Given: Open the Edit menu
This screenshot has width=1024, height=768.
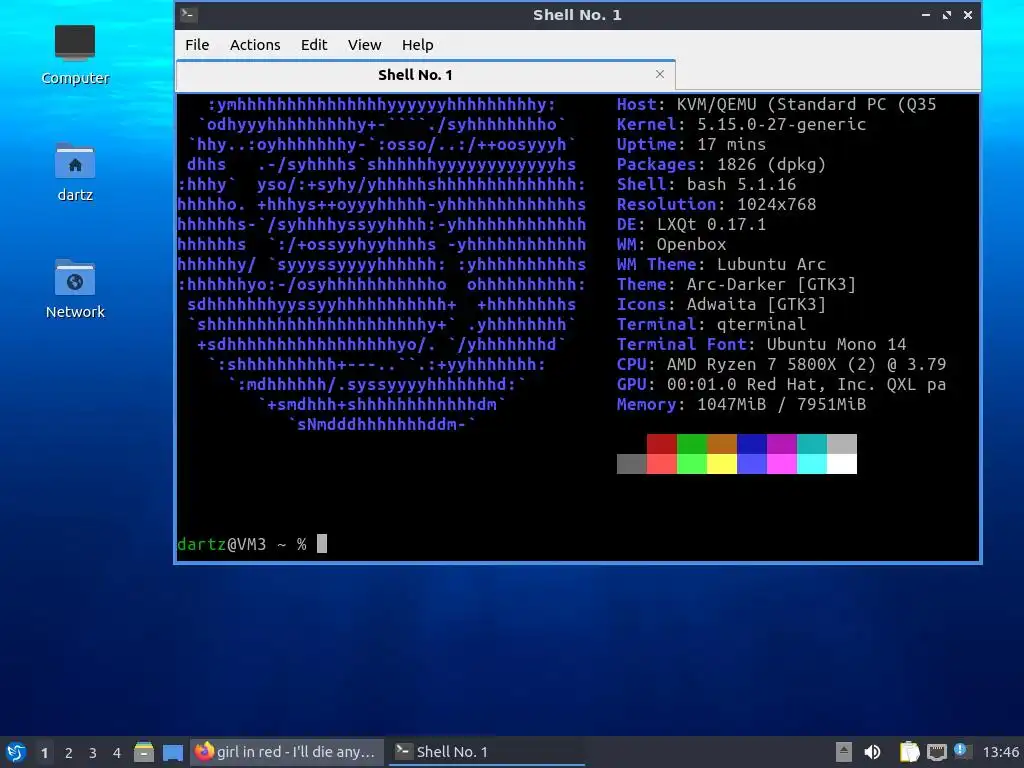Looking at the screenshot, I should (313, 45).
